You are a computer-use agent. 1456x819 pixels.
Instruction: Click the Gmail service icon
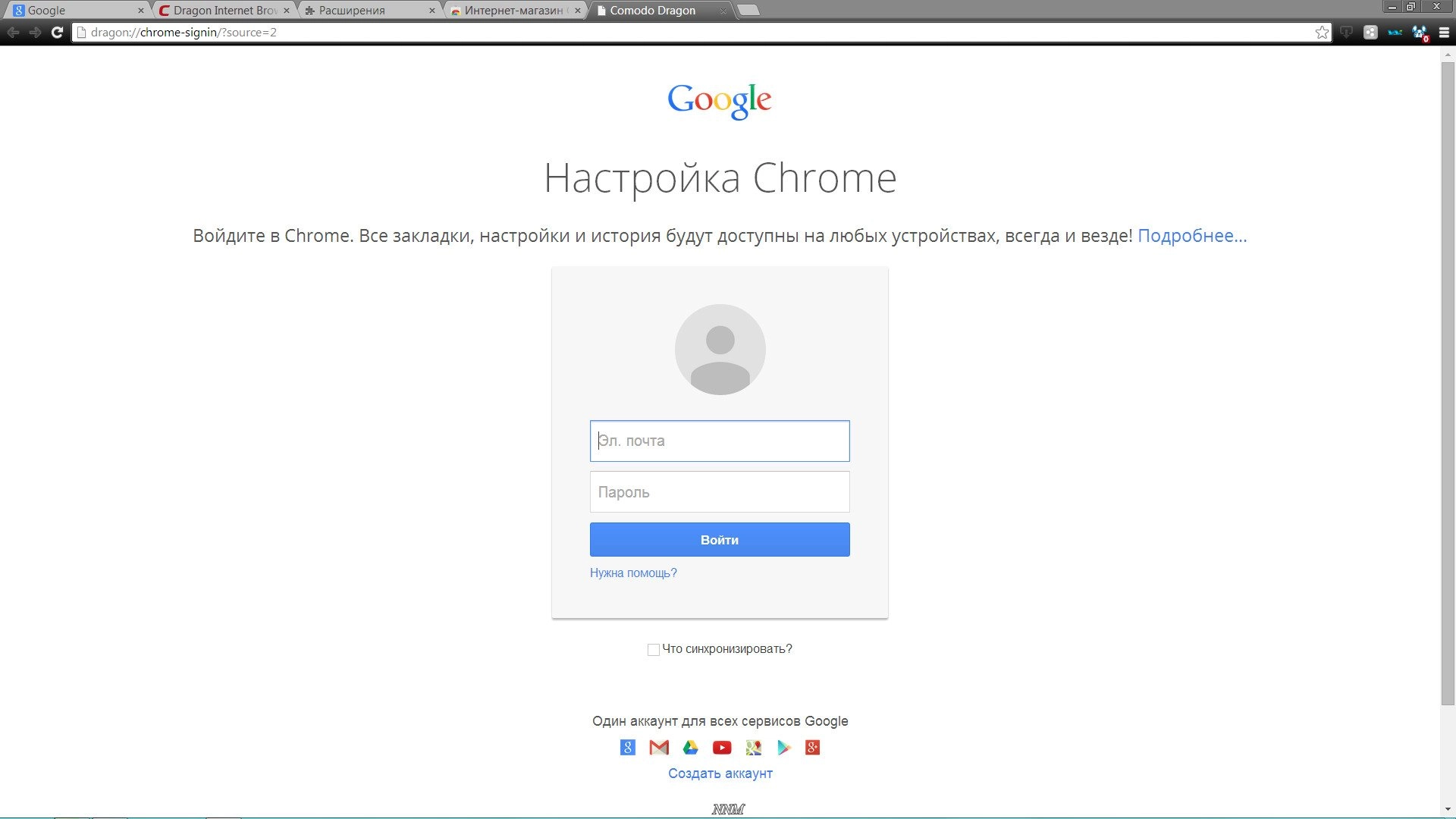[x=659, y=748]
